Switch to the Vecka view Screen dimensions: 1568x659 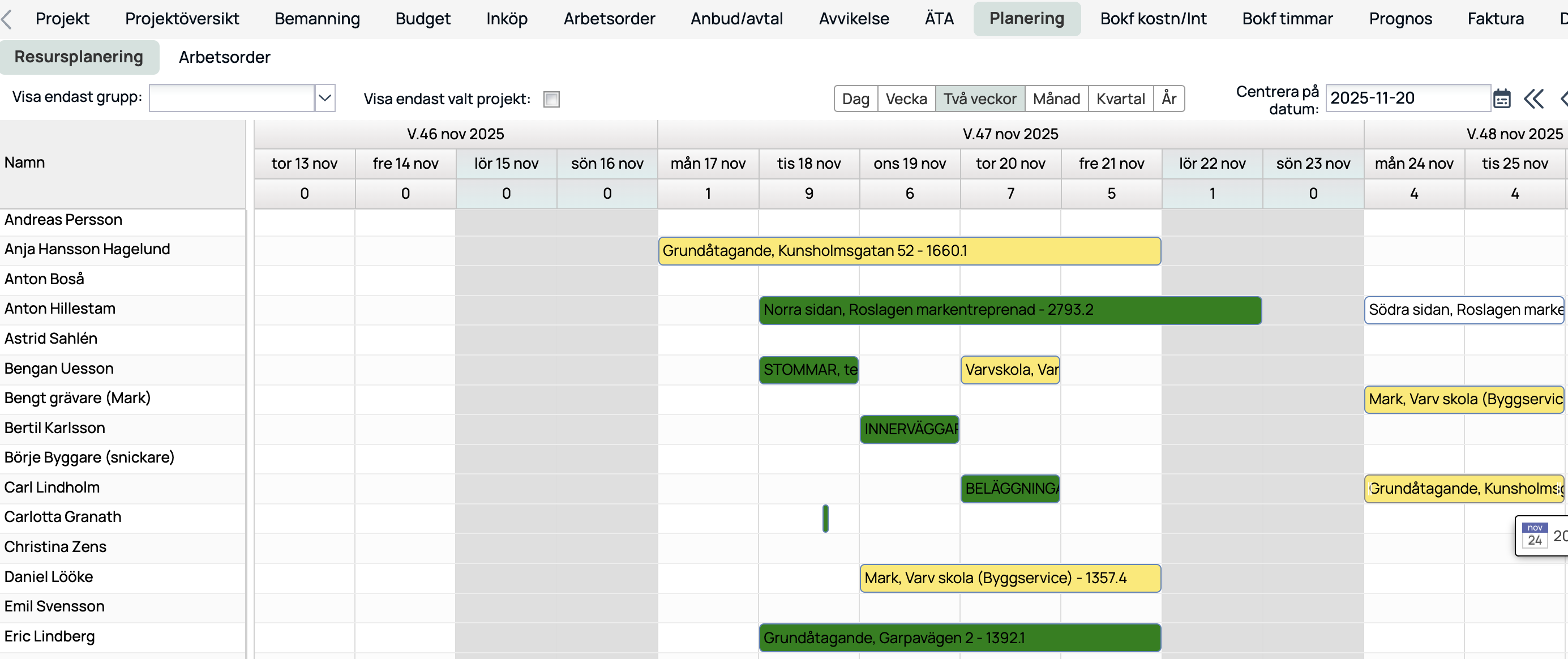906,99
